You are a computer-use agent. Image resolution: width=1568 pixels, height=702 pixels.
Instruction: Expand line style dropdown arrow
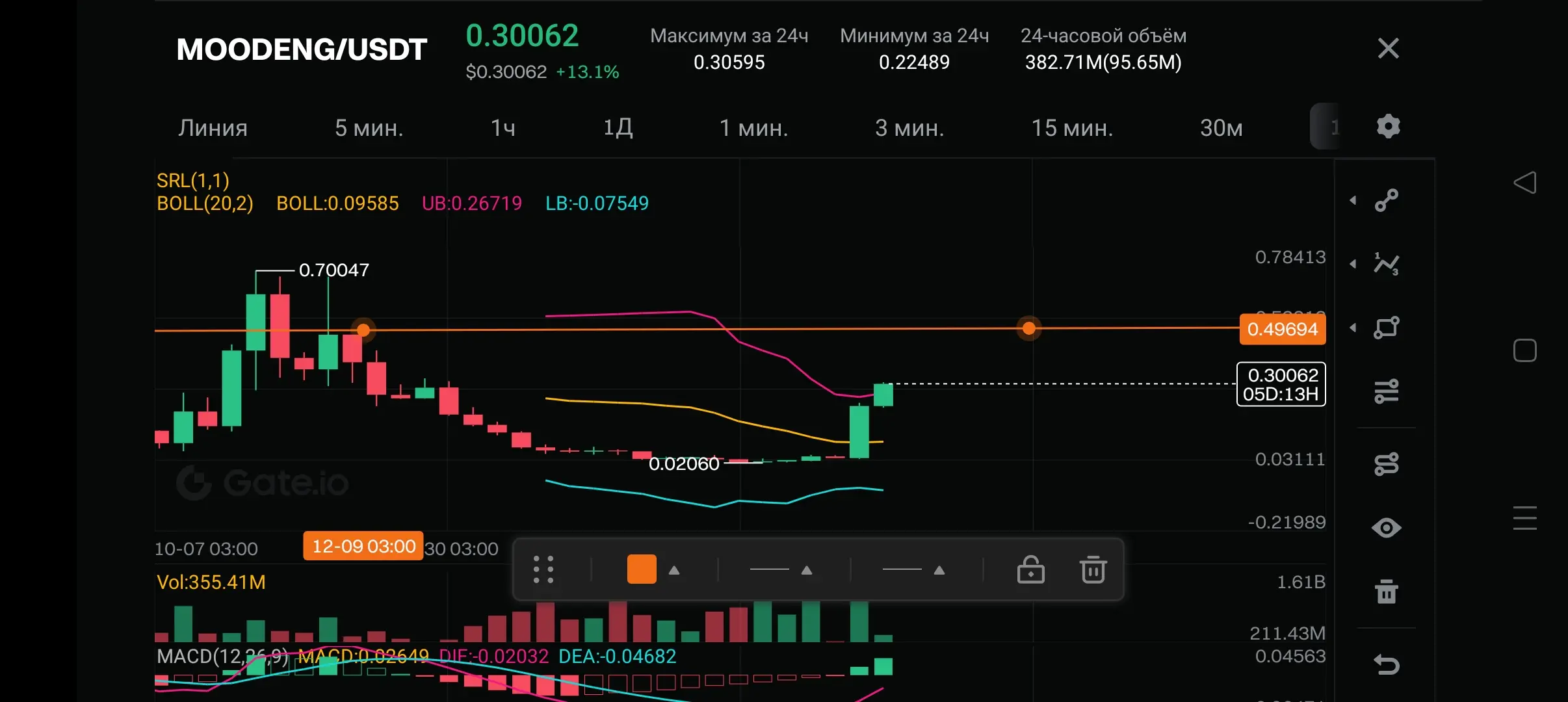939,570
